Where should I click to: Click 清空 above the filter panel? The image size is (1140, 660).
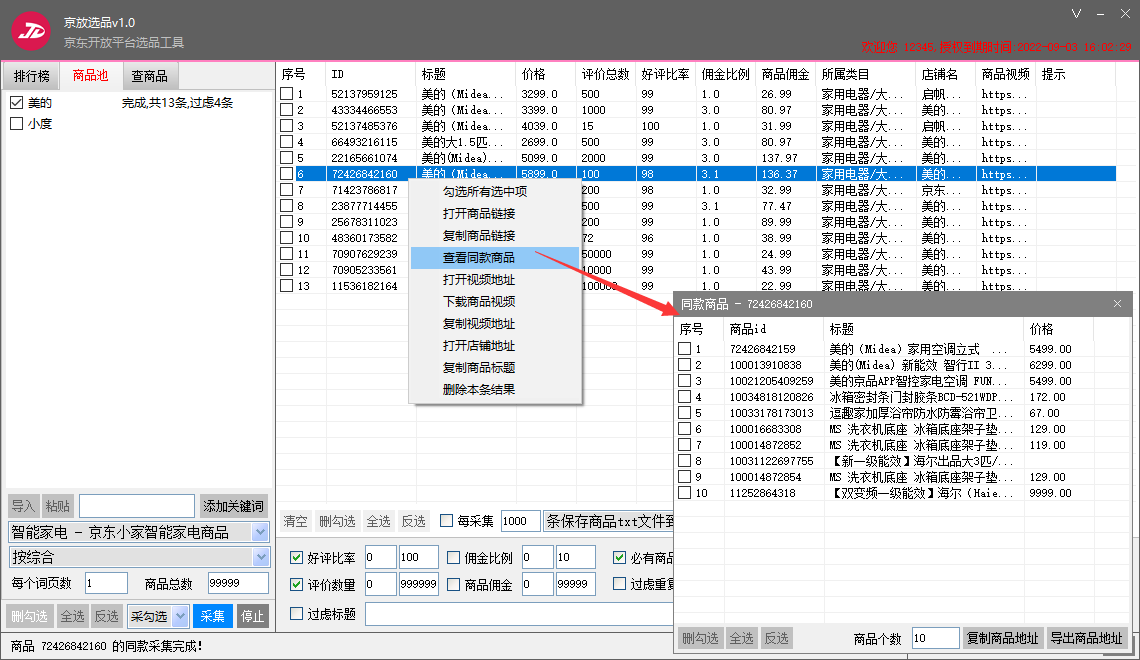click(x=295, y=521)
